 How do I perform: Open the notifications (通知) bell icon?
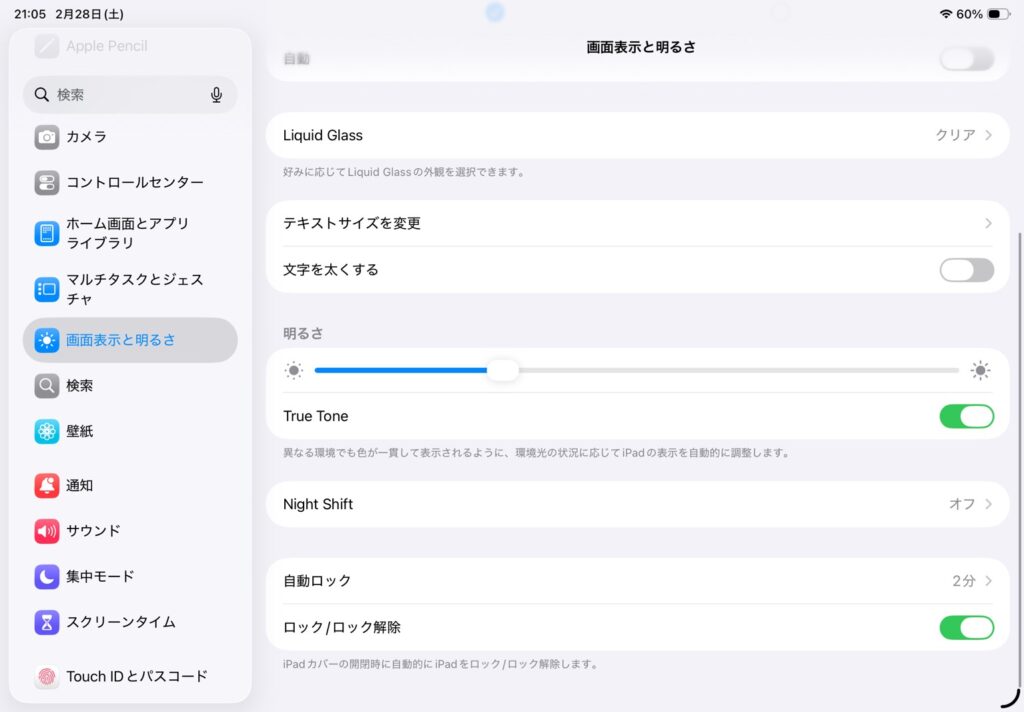click(47, 486)
